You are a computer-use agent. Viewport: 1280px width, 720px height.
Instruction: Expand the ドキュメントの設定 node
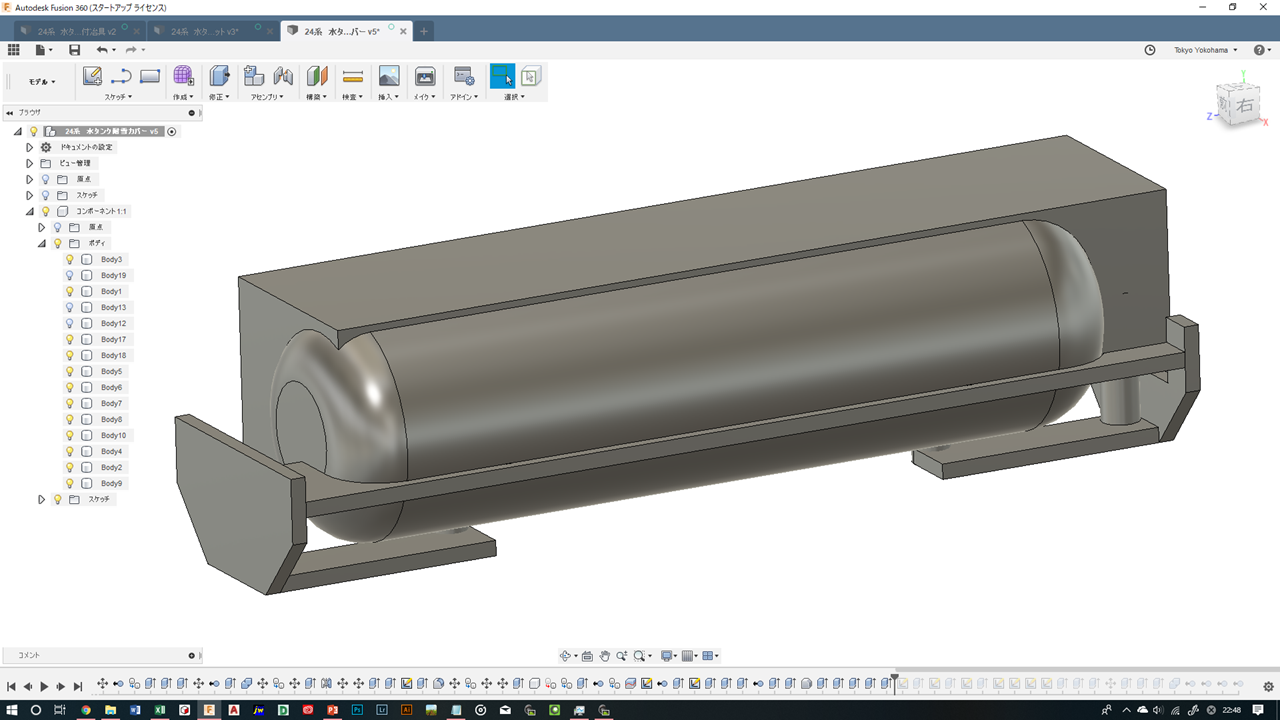(30, 147)
